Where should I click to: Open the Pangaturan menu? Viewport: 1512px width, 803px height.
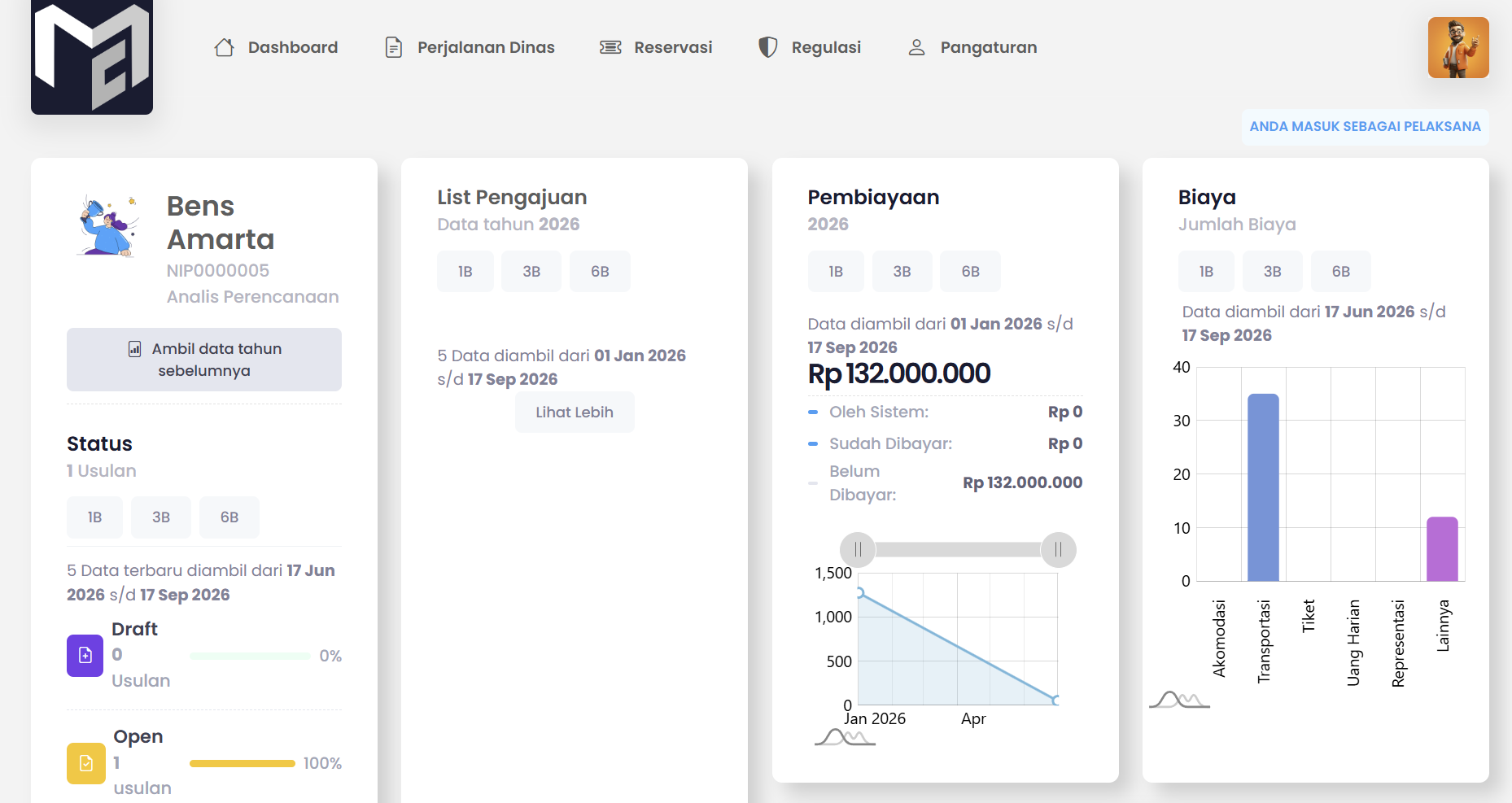(972, 47)
